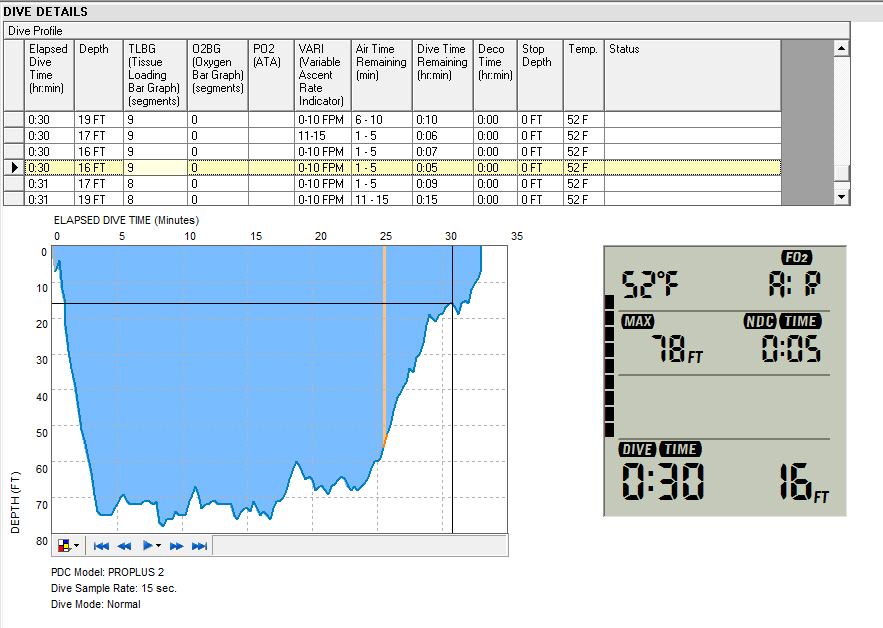
Task: Select the Dive Time Remaining column header
Action: click(x=443, y=75)
